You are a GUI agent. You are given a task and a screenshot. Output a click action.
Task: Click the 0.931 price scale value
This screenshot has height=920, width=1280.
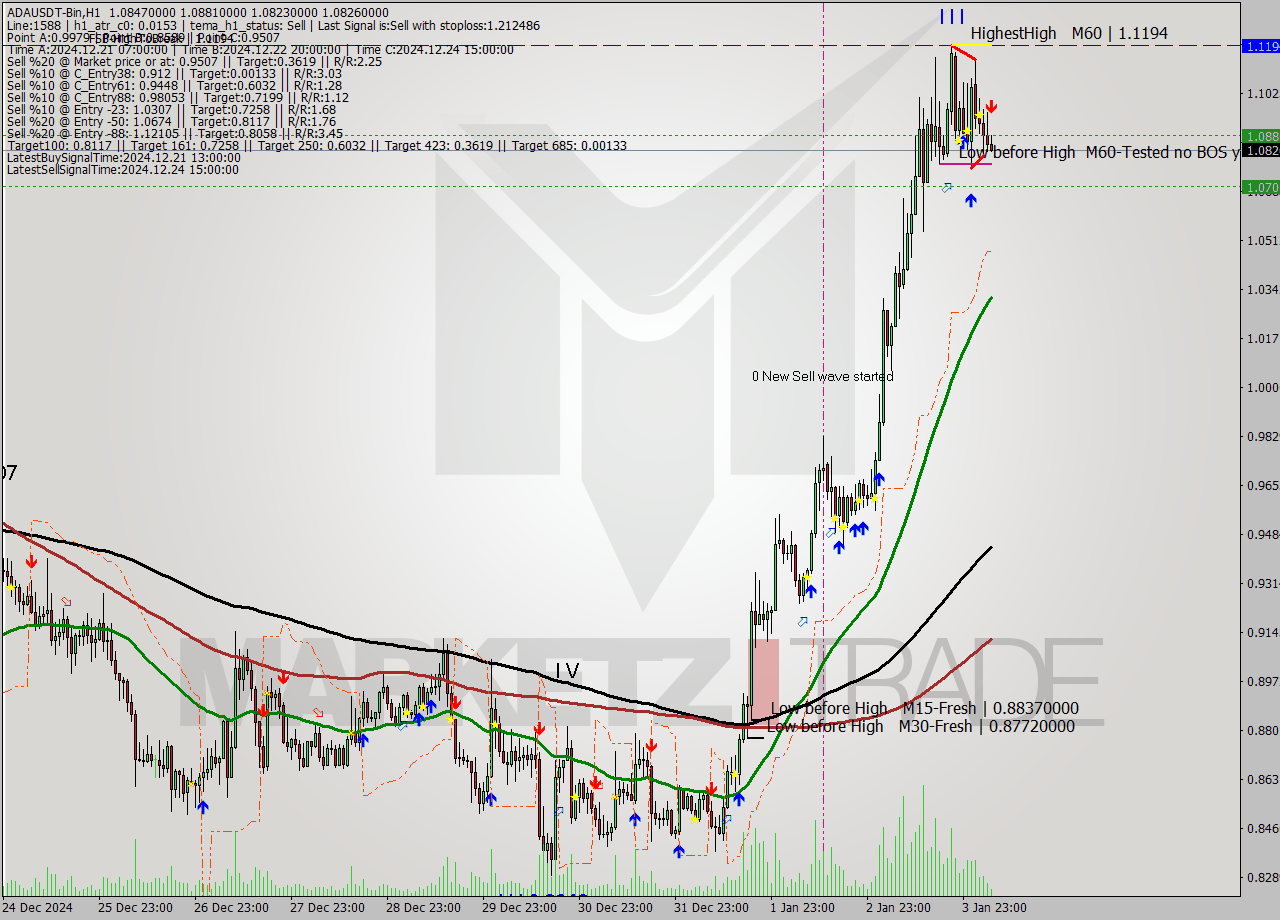click(1262, 583)
